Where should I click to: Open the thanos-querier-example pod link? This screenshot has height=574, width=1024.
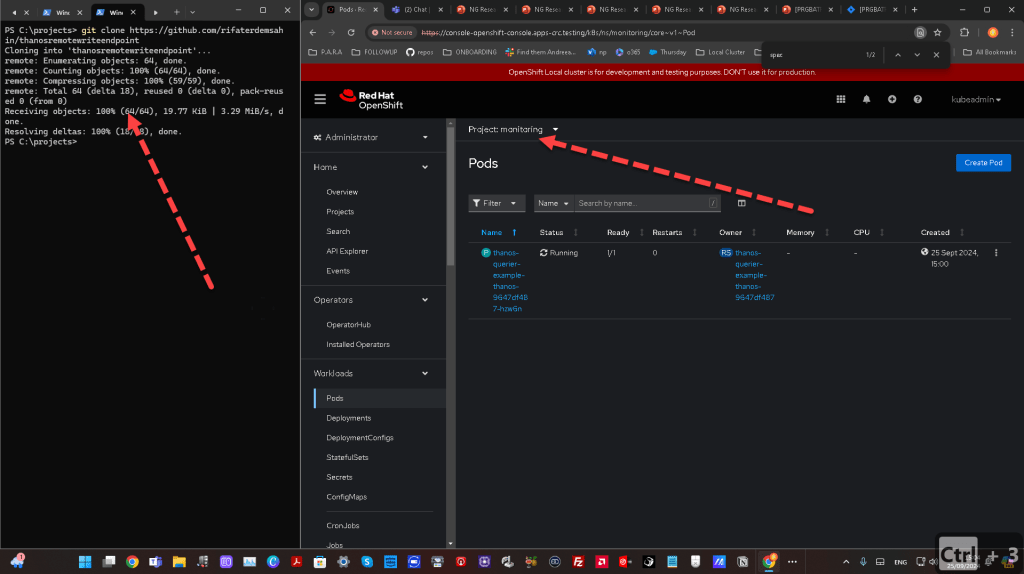(x=510, y=281)
